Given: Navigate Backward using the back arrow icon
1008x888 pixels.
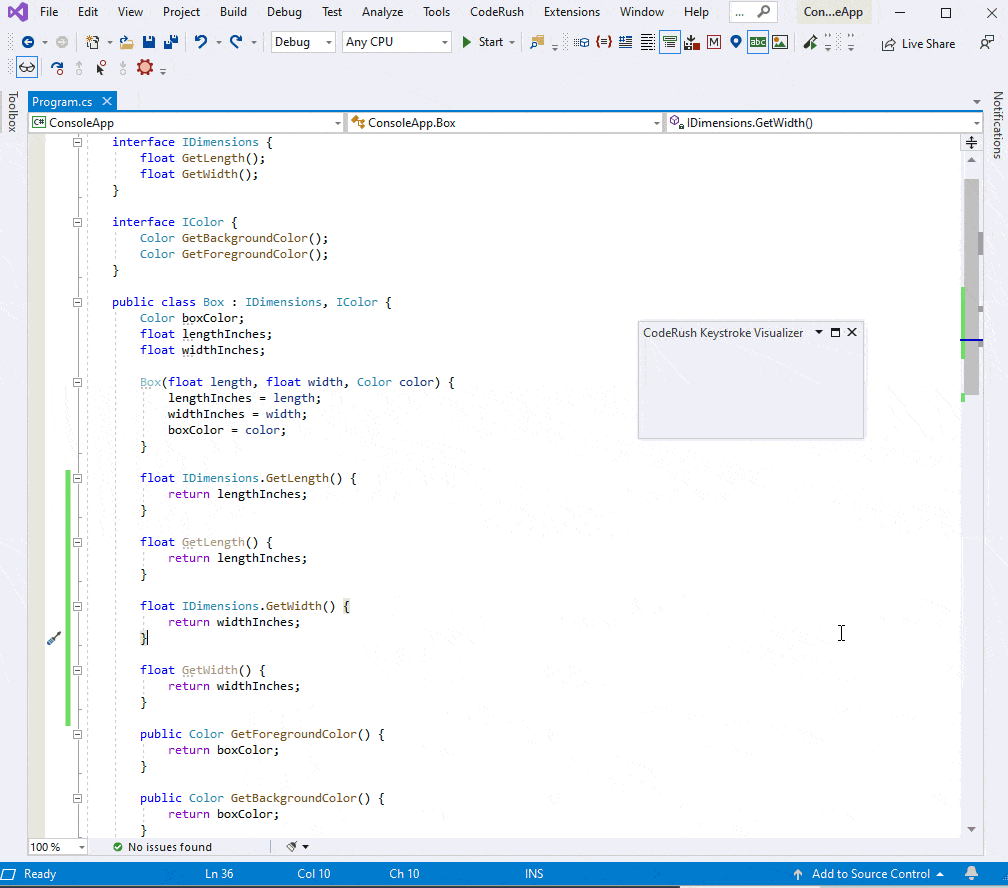Looking at the screenshot, I should tap(30, 42).
